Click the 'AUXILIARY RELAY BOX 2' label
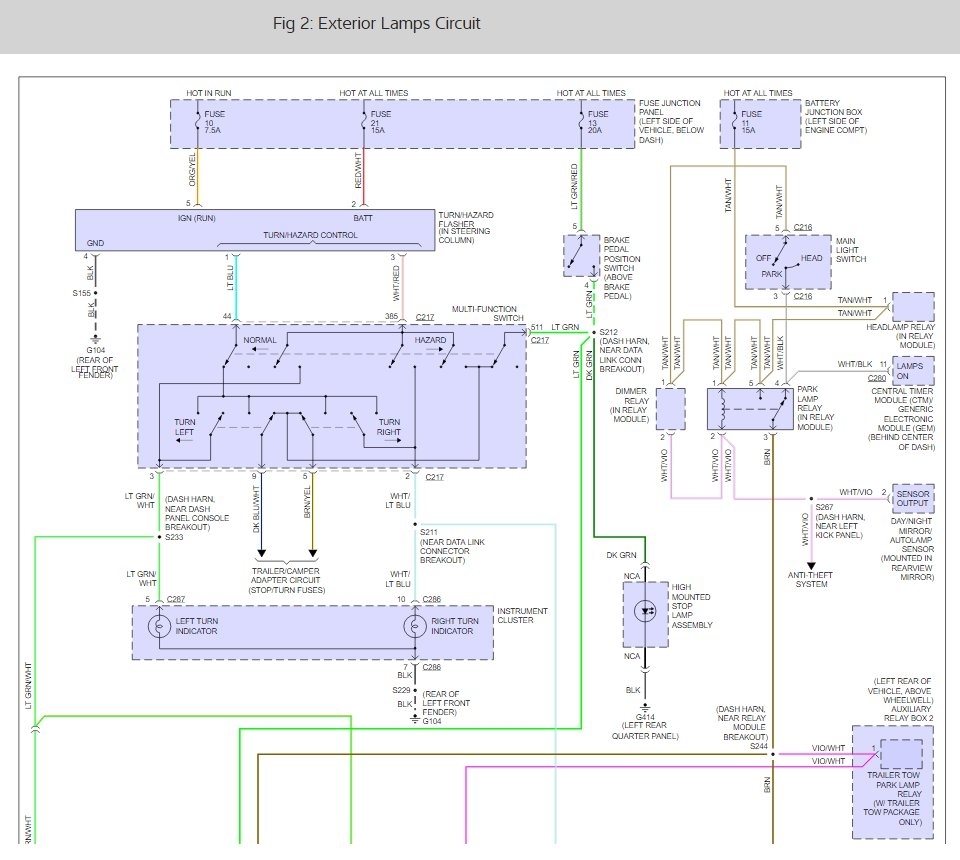This screenshot has width=960, height=860. 909,713
